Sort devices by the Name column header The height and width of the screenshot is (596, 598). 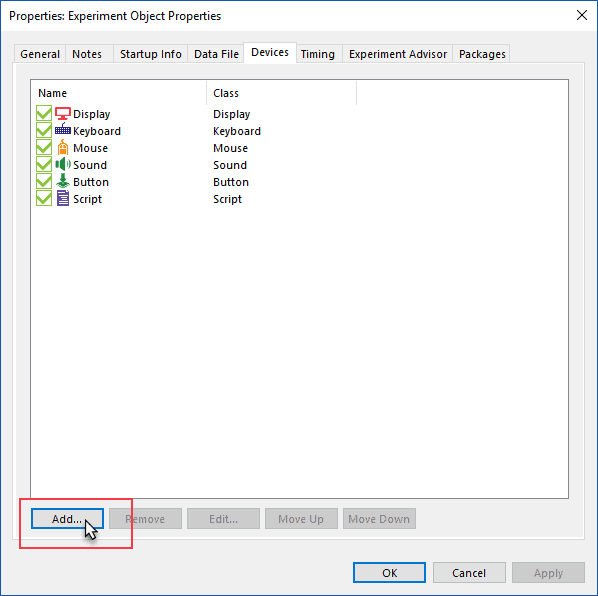click(x=119, y=93)
